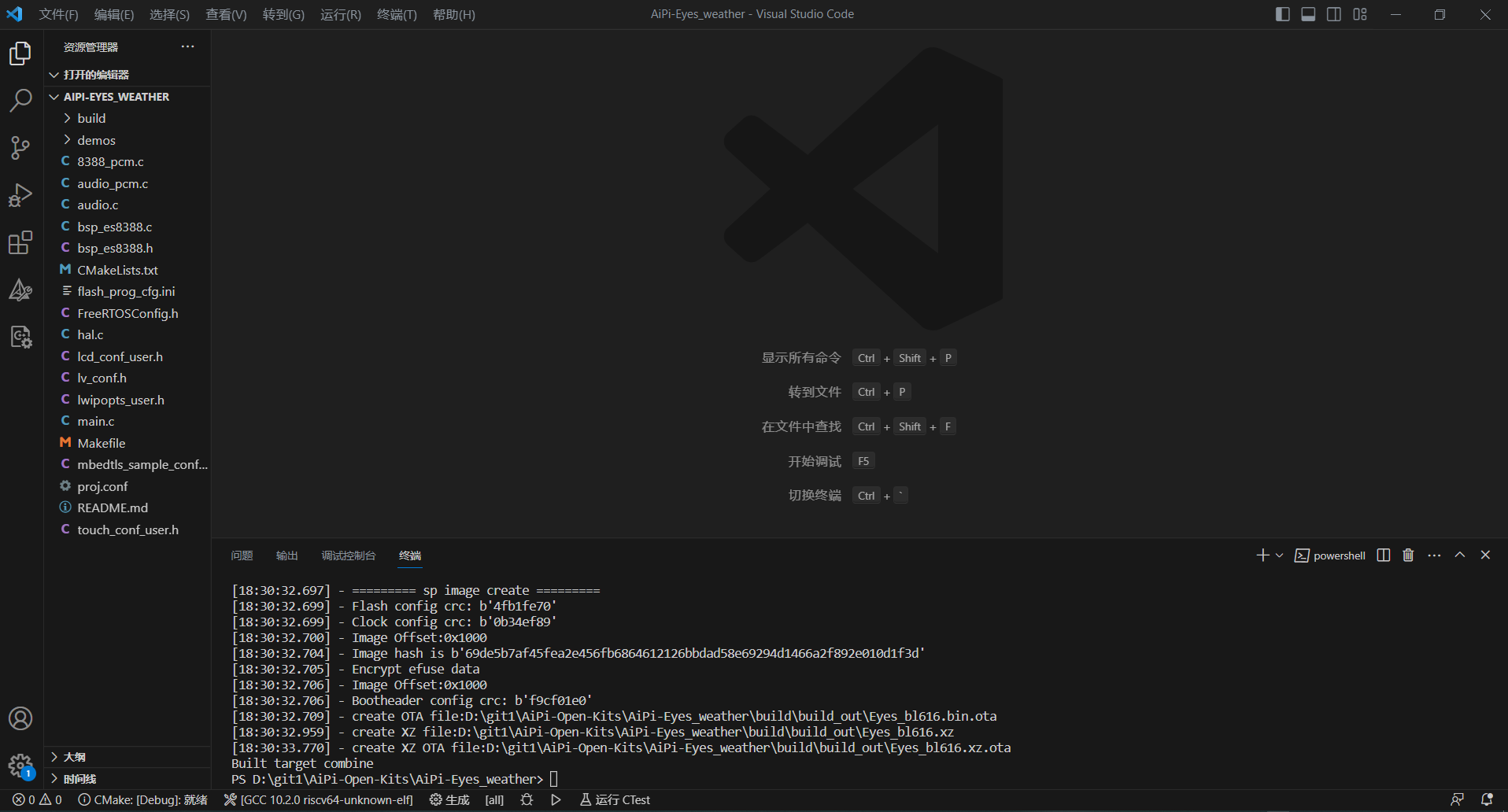Switch to the 输出 panel tab
This screenshot has height=812, width=1508.
click(287, 555)
